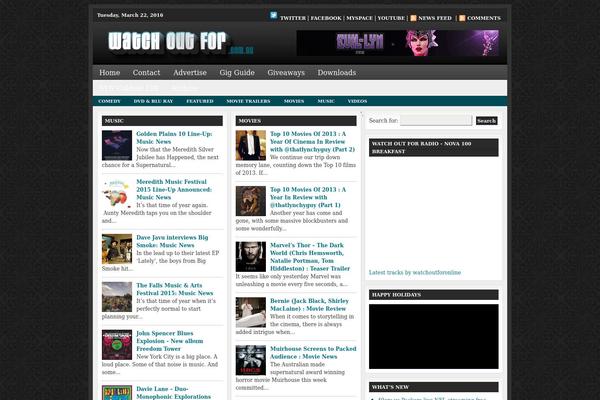The image size is (600, 400).
Task: Open The Falls Music & Arts Festival article
Action: (174, 289)
